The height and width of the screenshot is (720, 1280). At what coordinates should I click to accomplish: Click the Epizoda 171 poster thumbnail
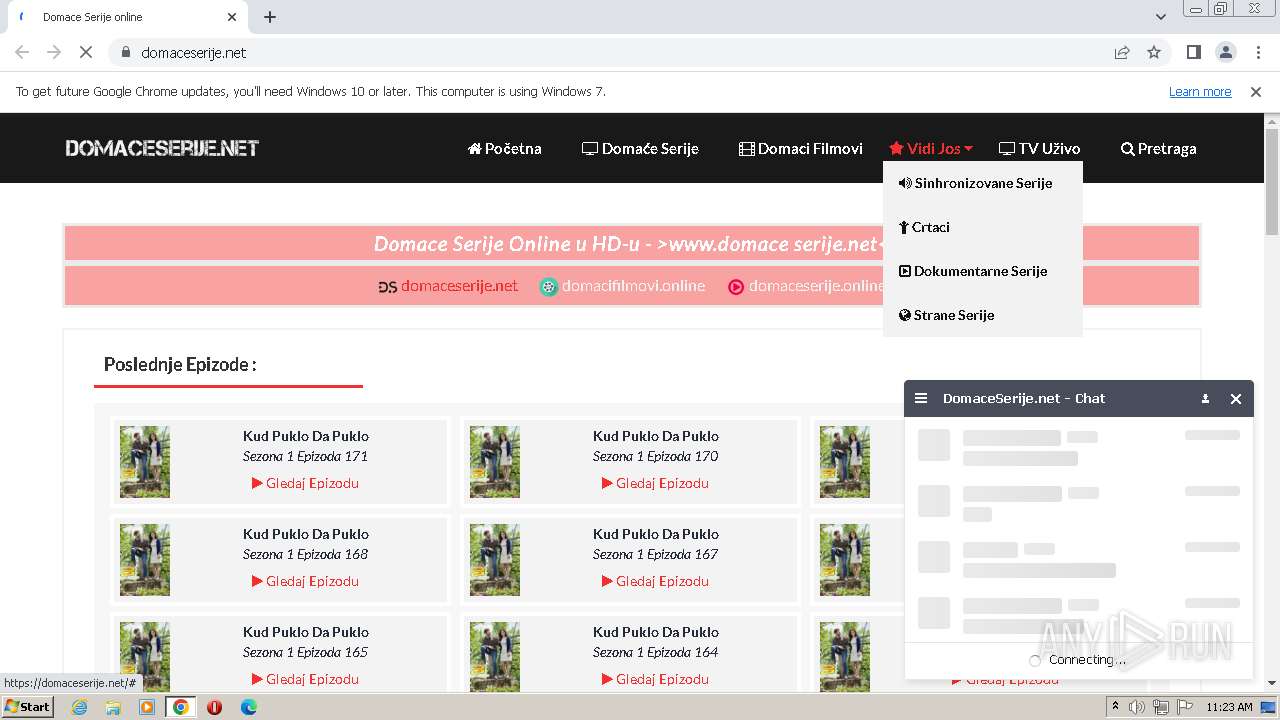[145, 462]
